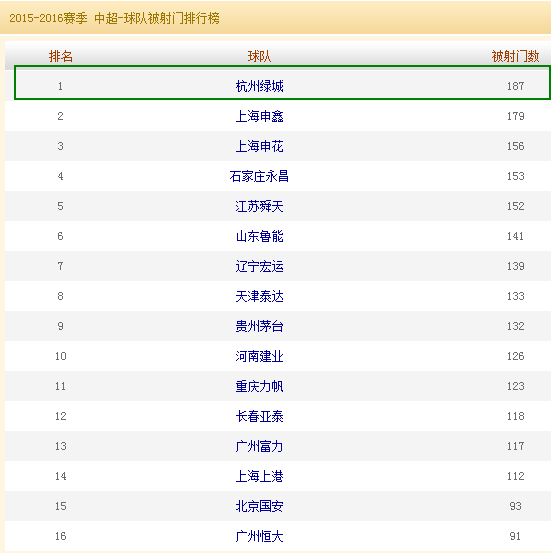Click the 排名 column header
551x553 pixels.
(61, 56)
